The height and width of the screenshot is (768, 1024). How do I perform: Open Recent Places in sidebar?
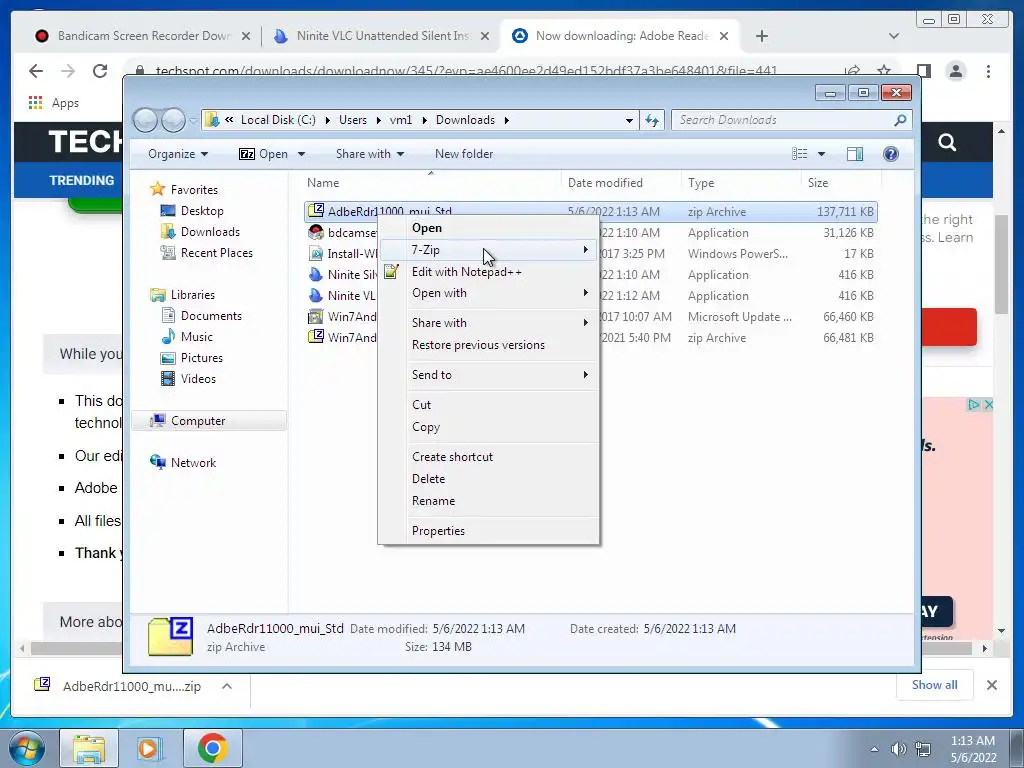[x=216, y=253]
